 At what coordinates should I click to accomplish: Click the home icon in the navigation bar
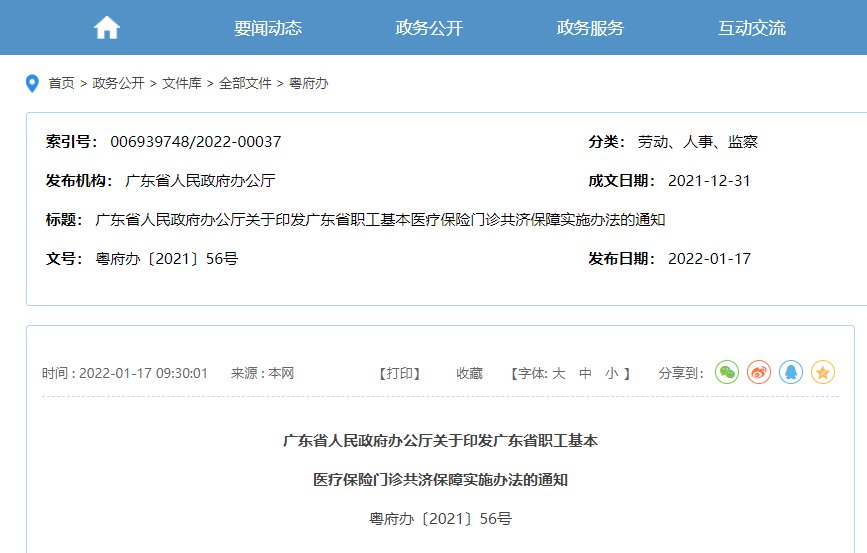107,28
